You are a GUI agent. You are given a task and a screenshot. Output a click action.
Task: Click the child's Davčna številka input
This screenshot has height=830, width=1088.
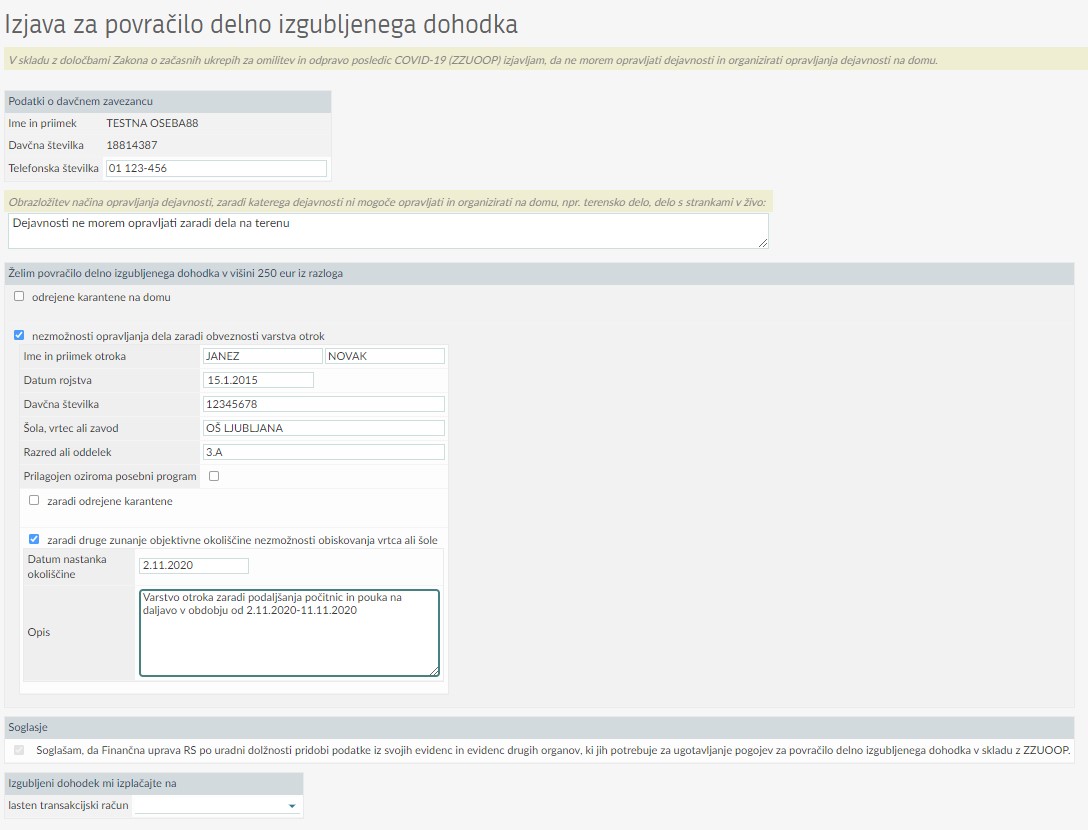click(x=322, y=404)
